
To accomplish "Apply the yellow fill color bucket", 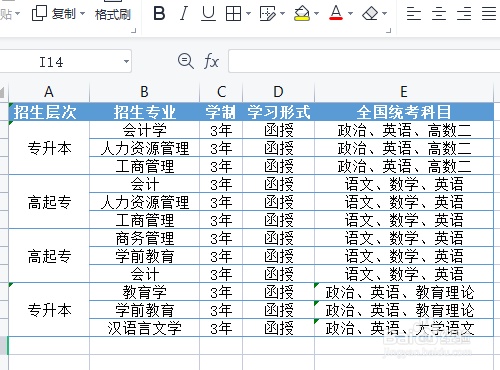I will pyautogui.click(x=302, y=14).
